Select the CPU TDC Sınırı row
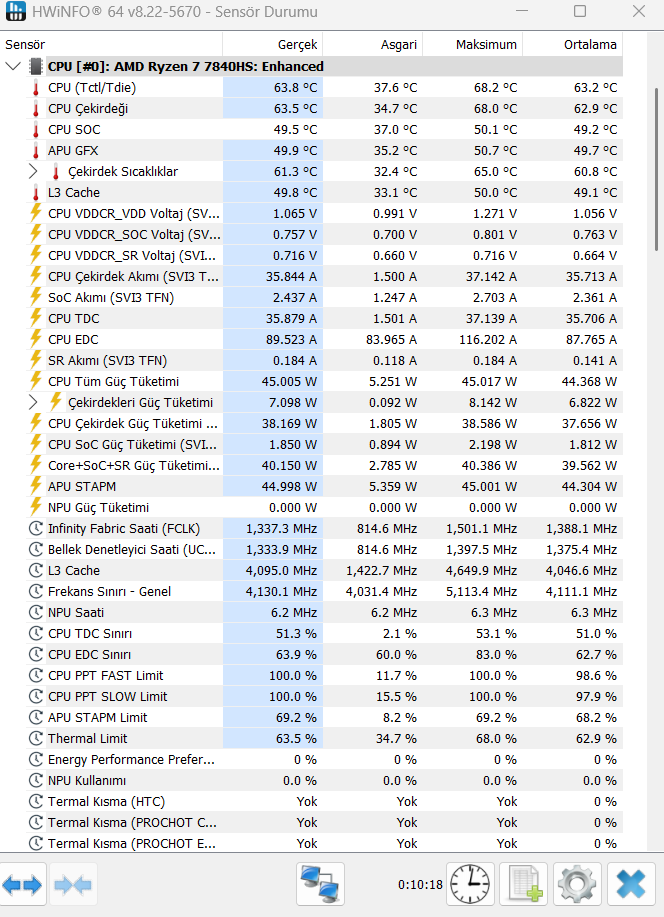This screenshot has height=917, width=664. 324,634
